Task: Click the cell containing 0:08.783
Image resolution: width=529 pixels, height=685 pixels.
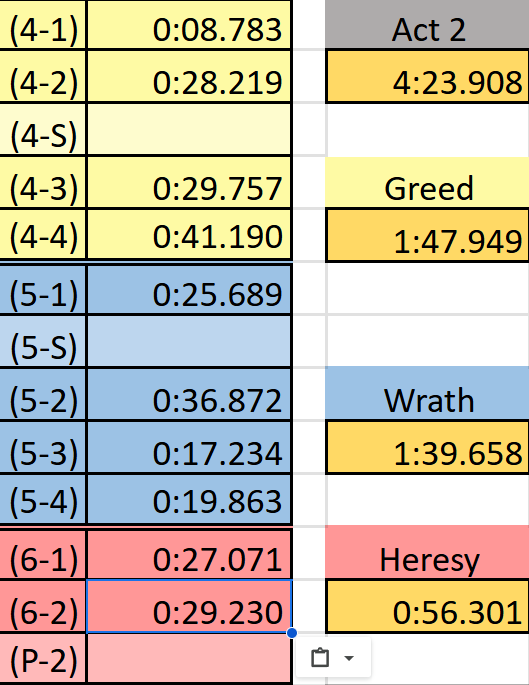Action: click(x=189, y=24)
